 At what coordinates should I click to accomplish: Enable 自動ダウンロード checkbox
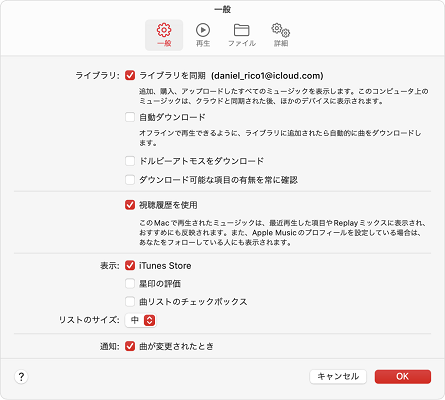tap(130, 117)
